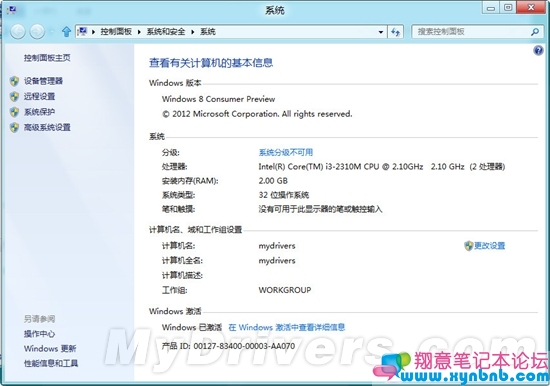Open the recent pages dropdown next to Forward

pyautogui.click(x=52, y=32)
